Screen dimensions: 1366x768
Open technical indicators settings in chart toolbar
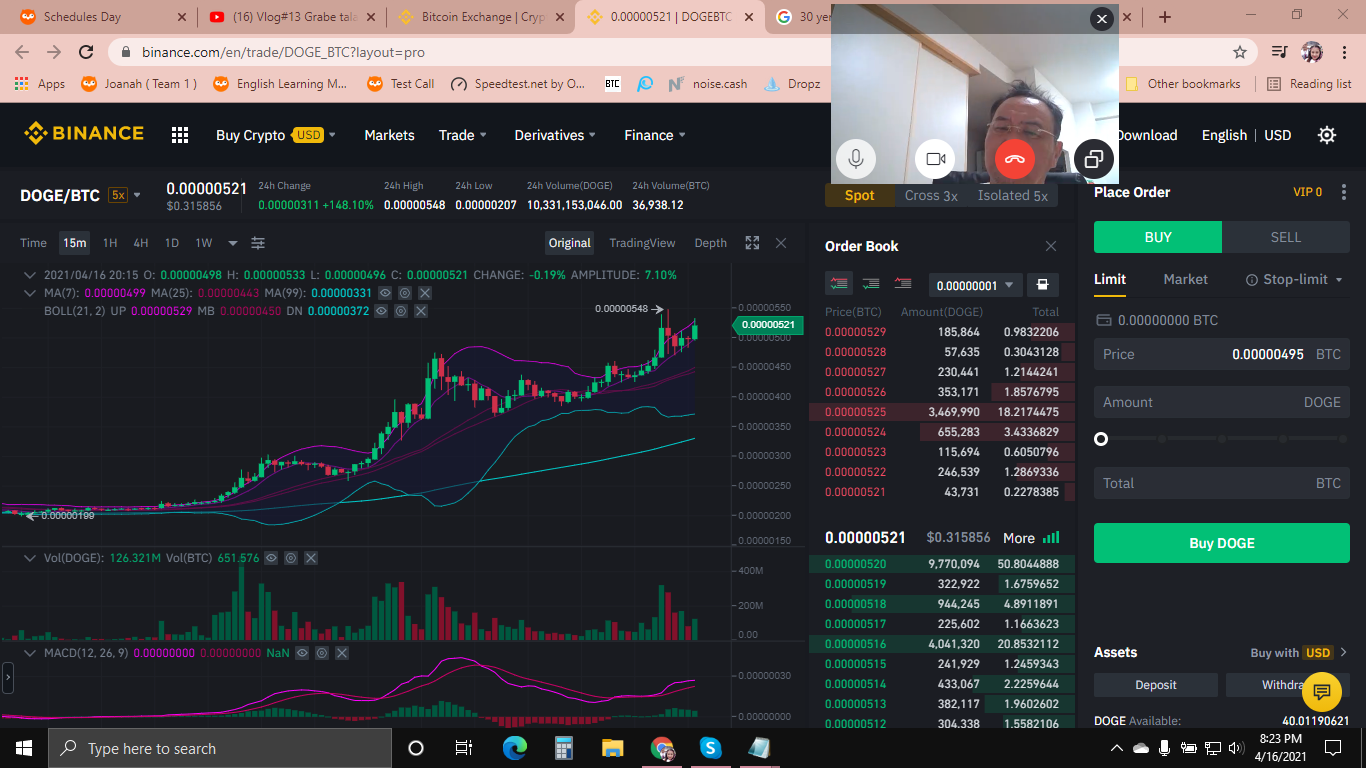(258, 243)
